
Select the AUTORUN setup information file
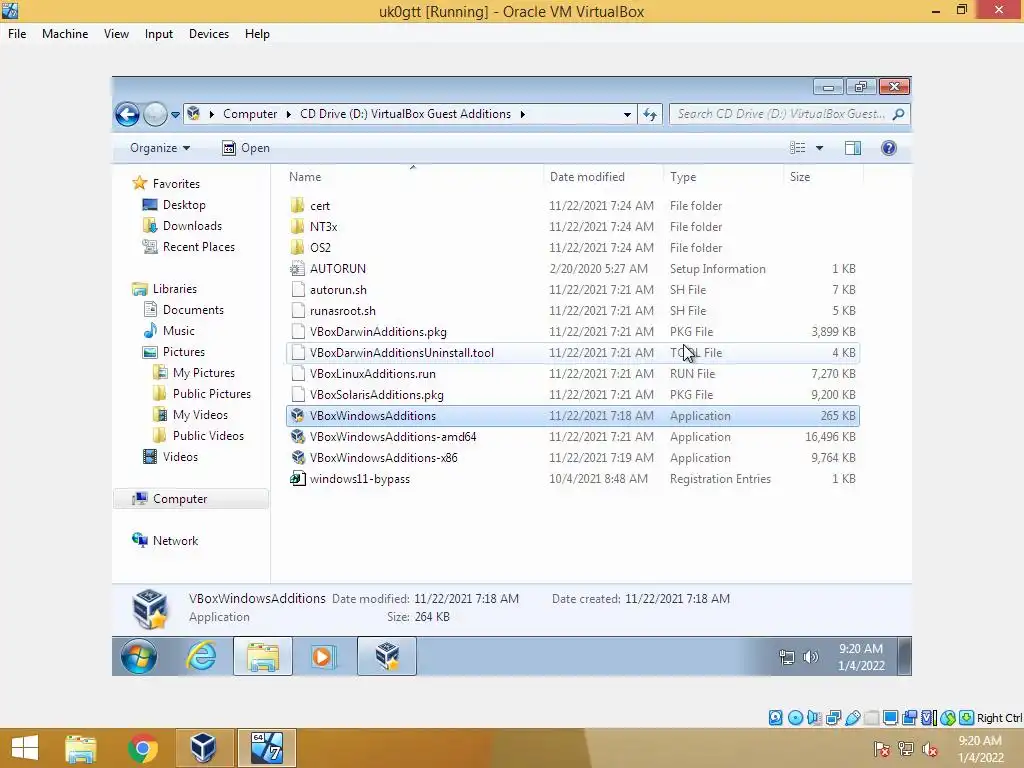pyautogui.click(x=573, y=268)
